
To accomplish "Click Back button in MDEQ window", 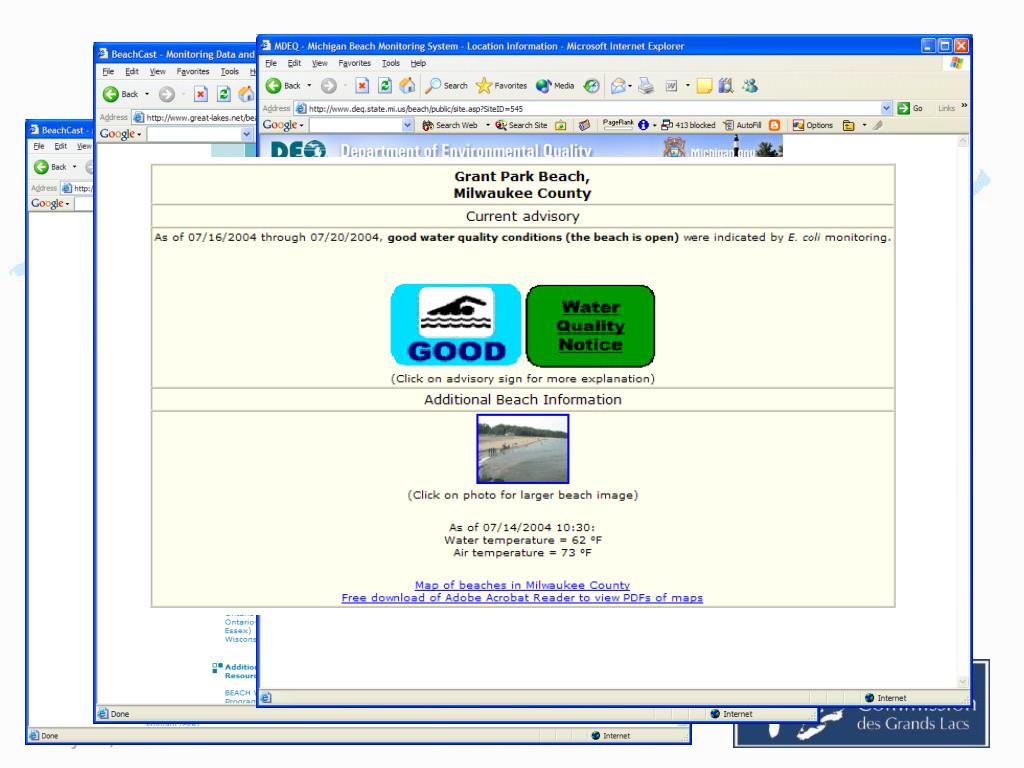I will point(283,86).
